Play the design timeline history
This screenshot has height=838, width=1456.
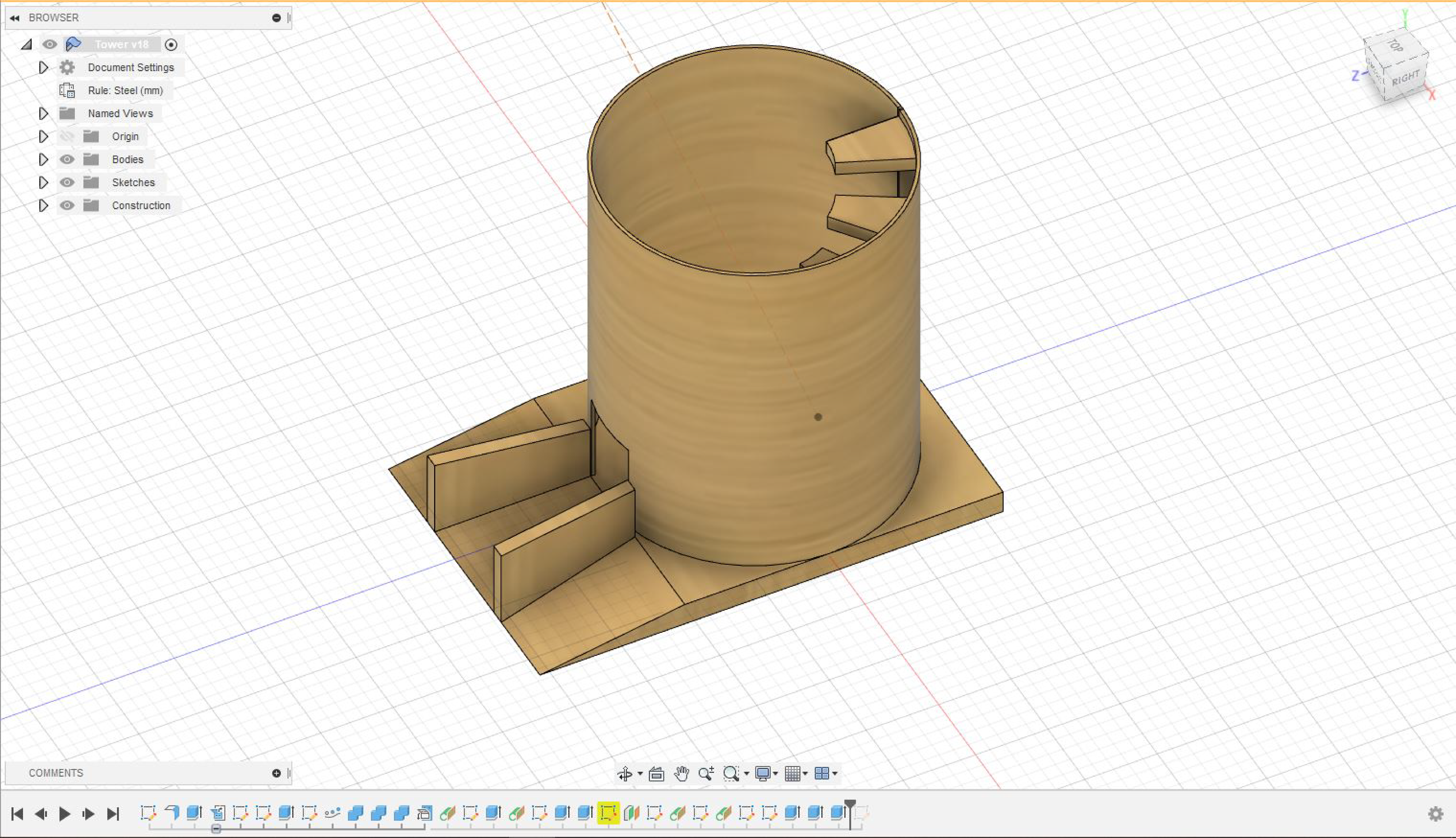click(x=64, y=814)
